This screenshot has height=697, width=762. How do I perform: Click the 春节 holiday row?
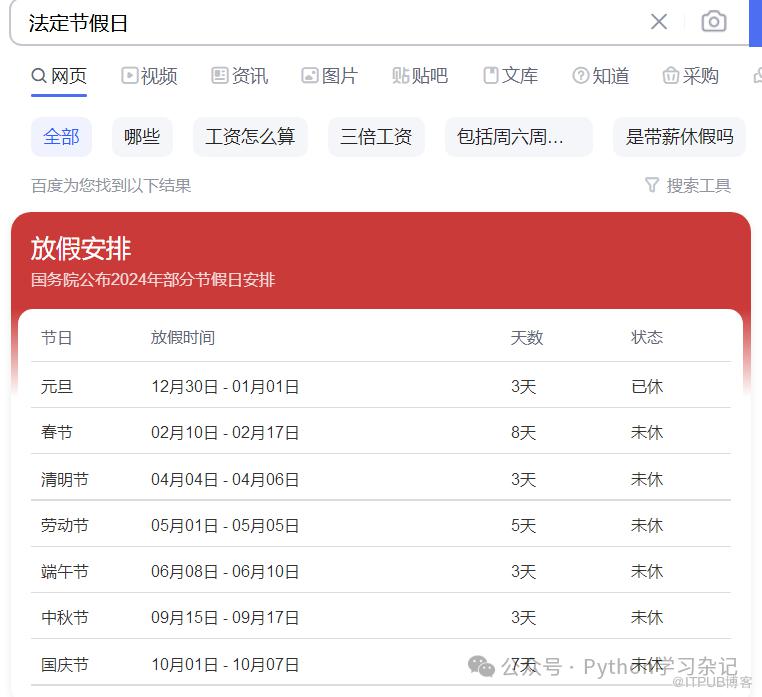380,433
